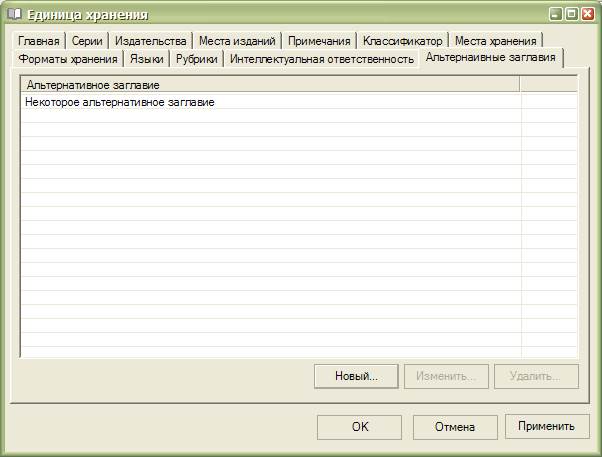Close the Единица хранения dialog window
This screenshot has height=457, width=602.
588,14
